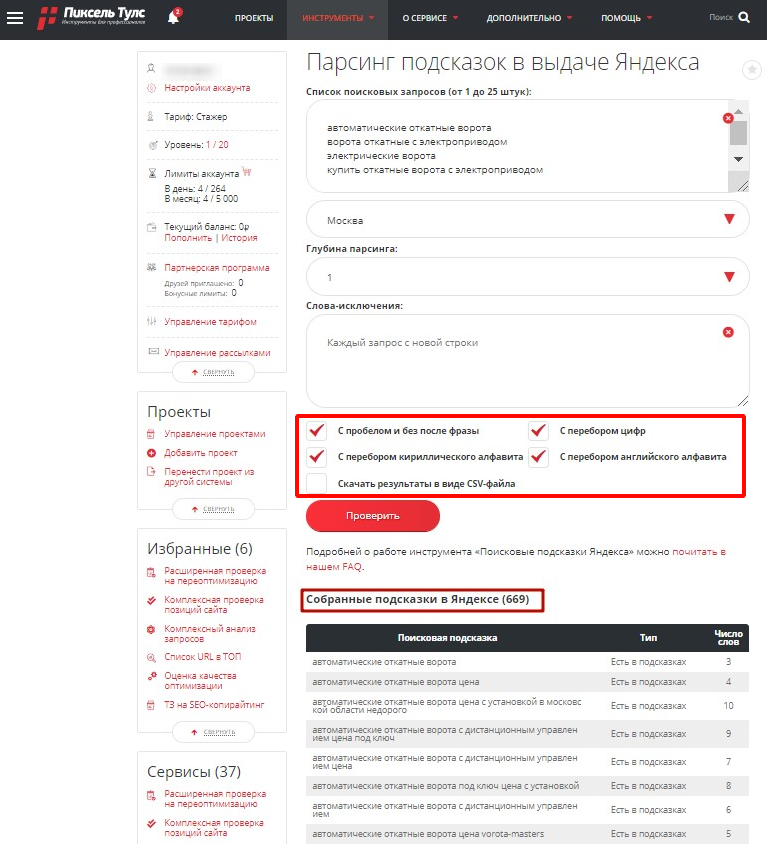Image resolution: width=767 pixels, height=844 pixels.
Task: Click the Тип column header
Action: [648, 637]
